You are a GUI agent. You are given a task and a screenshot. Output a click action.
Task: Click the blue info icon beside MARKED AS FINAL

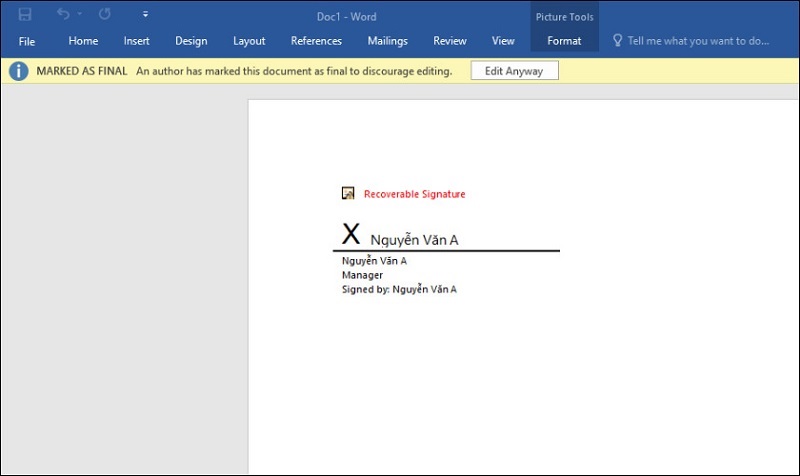click(x=18, y=71)
